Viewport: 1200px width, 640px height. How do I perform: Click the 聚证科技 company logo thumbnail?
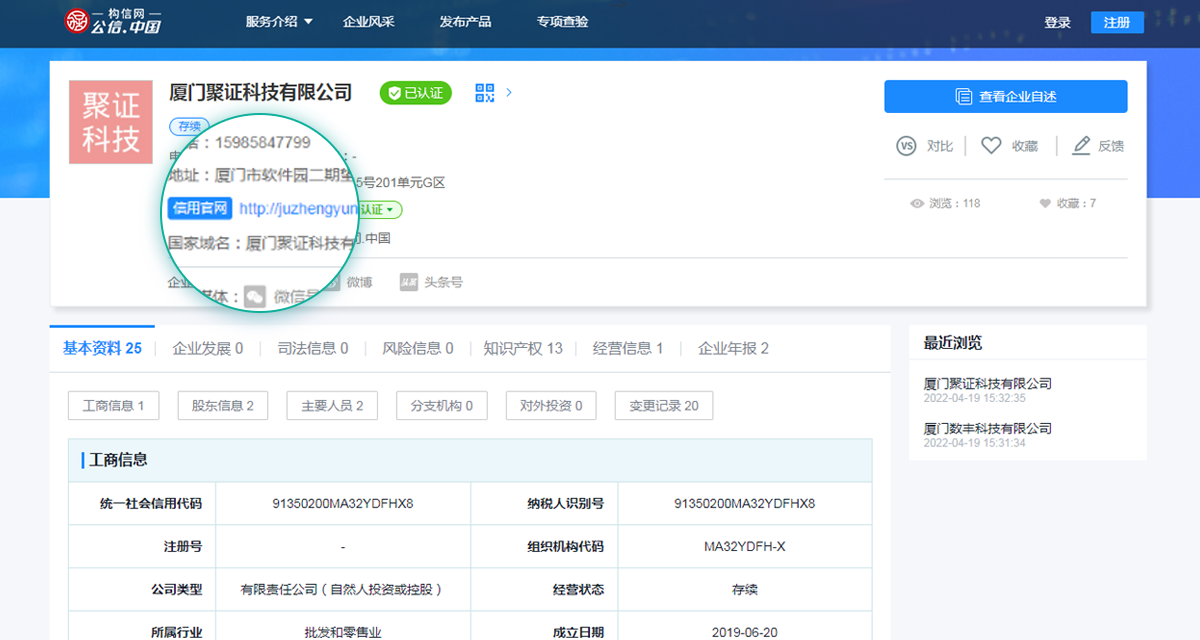coord(110,122)
